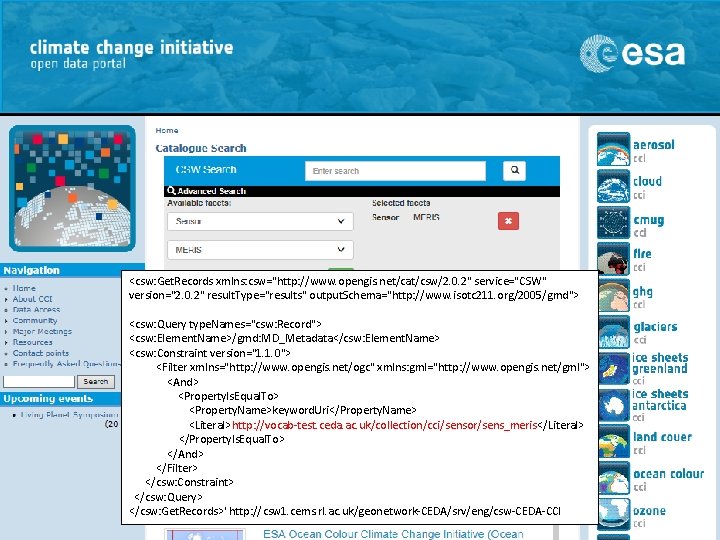Click the ghg cci project icon
Screen dimensions: 720x540
(613, 296)
